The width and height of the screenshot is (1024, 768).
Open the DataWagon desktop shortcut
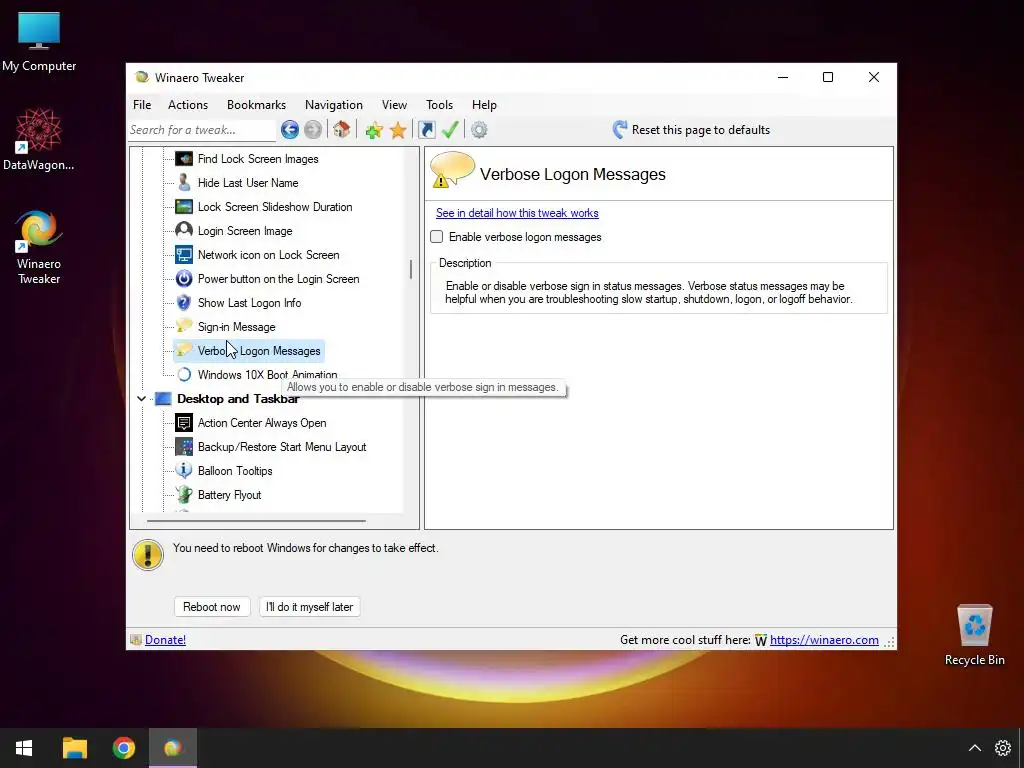pyautogui.click(x=39, y=140)
